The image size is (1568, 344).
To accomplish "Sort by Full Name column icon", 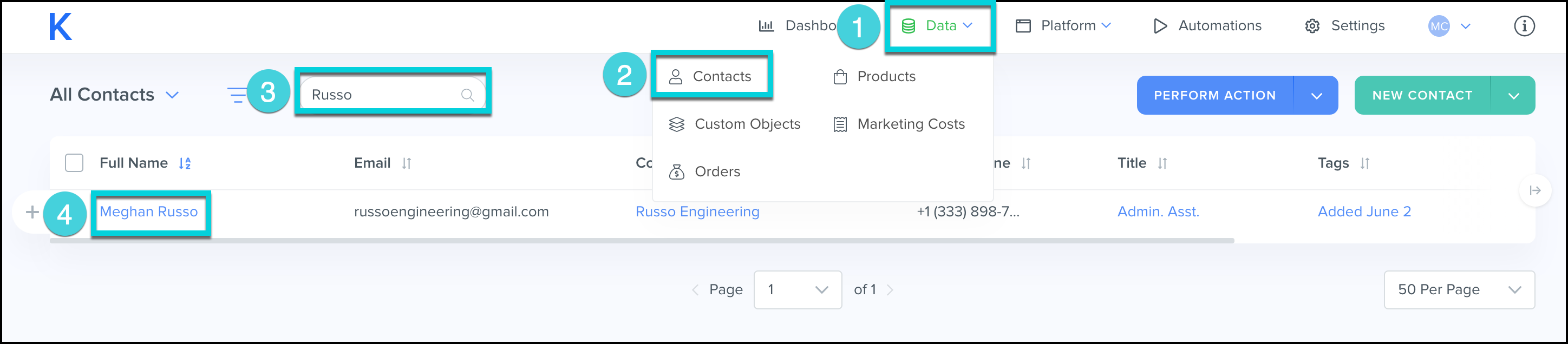I will coord(185,163).
